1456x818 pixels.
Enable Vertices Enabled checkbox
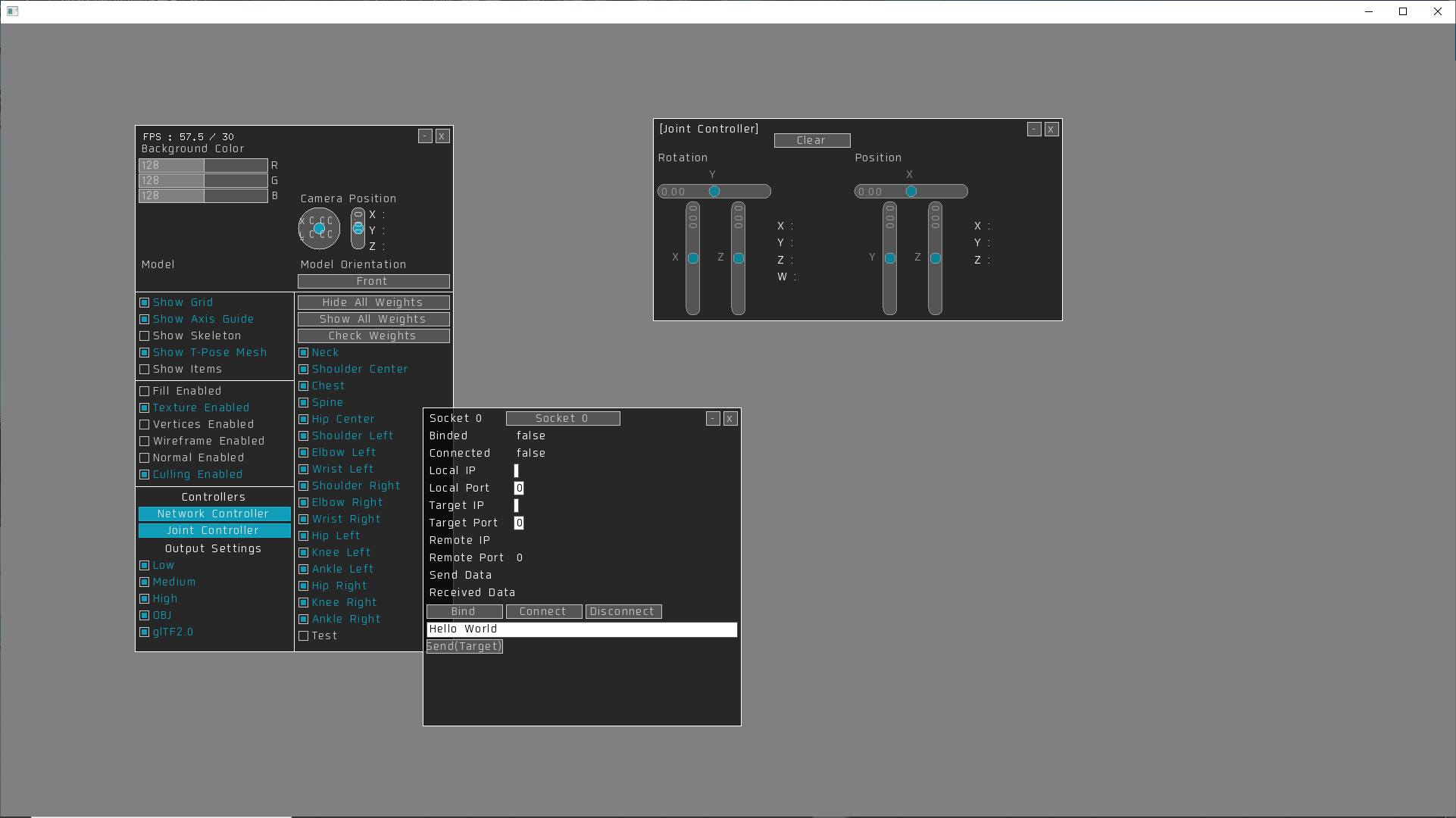point(144,425)
